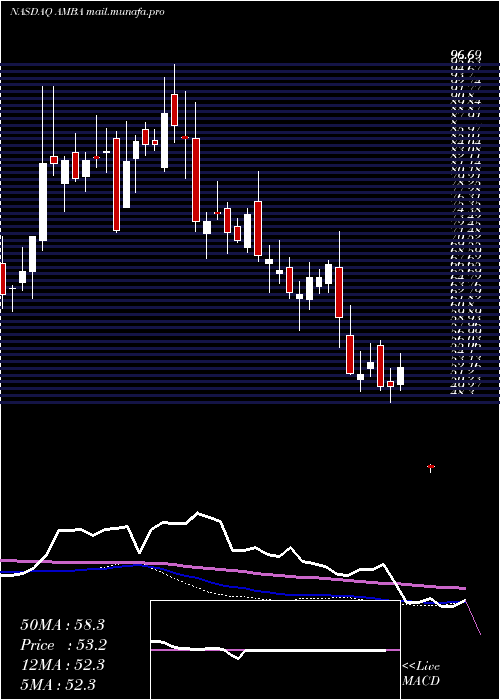Click the 50MA : 58.3 value
Image resolution: width=500 pixels, height=700 pixels.
click(x=64, y=625)
